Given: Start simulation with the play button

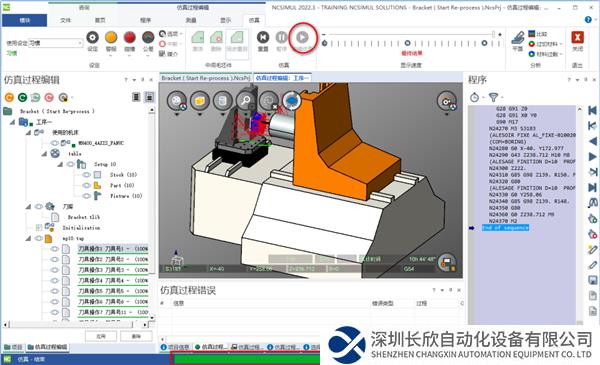Looking at the screenshot, I should 302,37.
